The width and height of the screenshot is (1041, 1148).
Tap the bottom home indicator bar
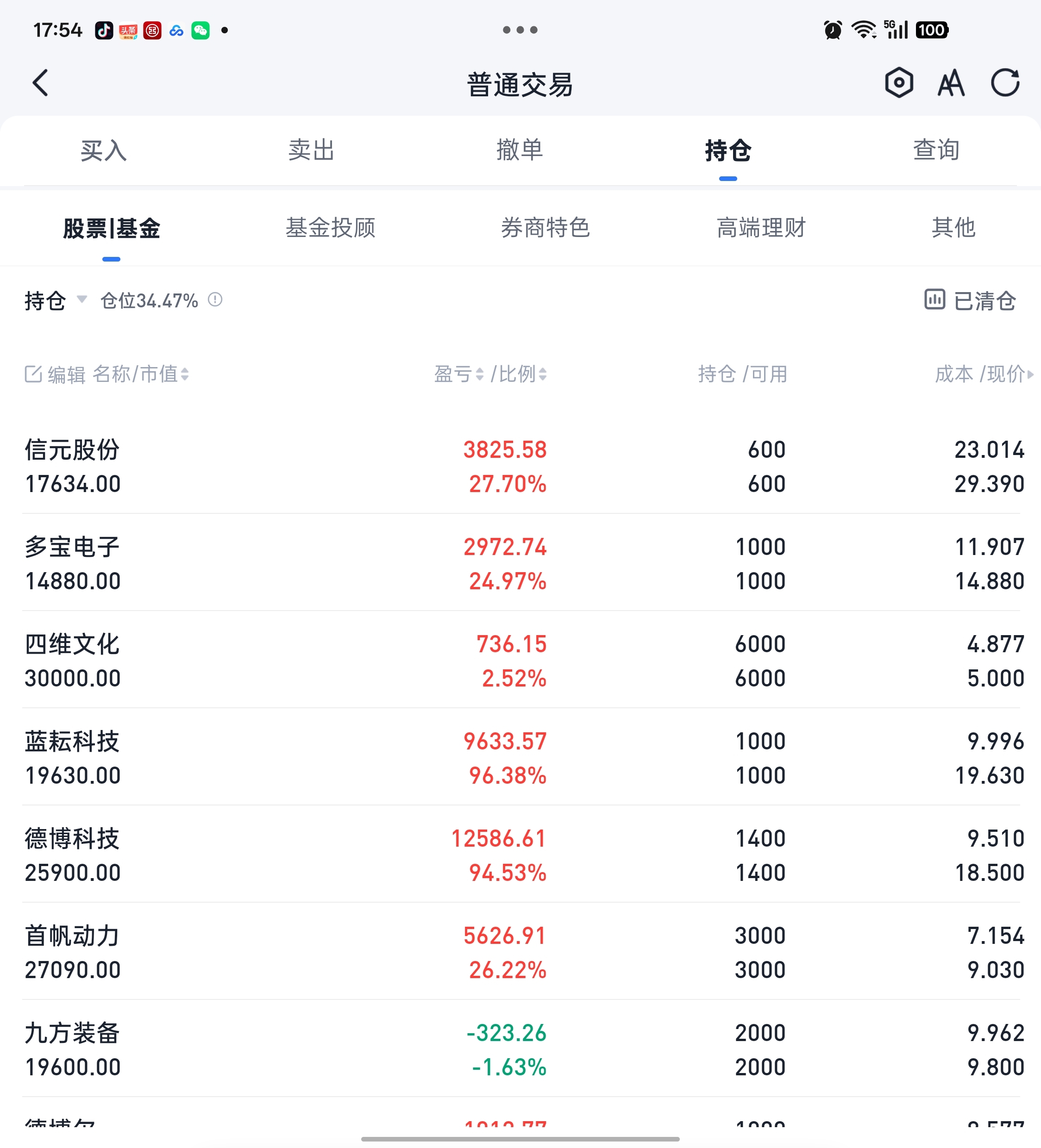(x=520, y=1139)
